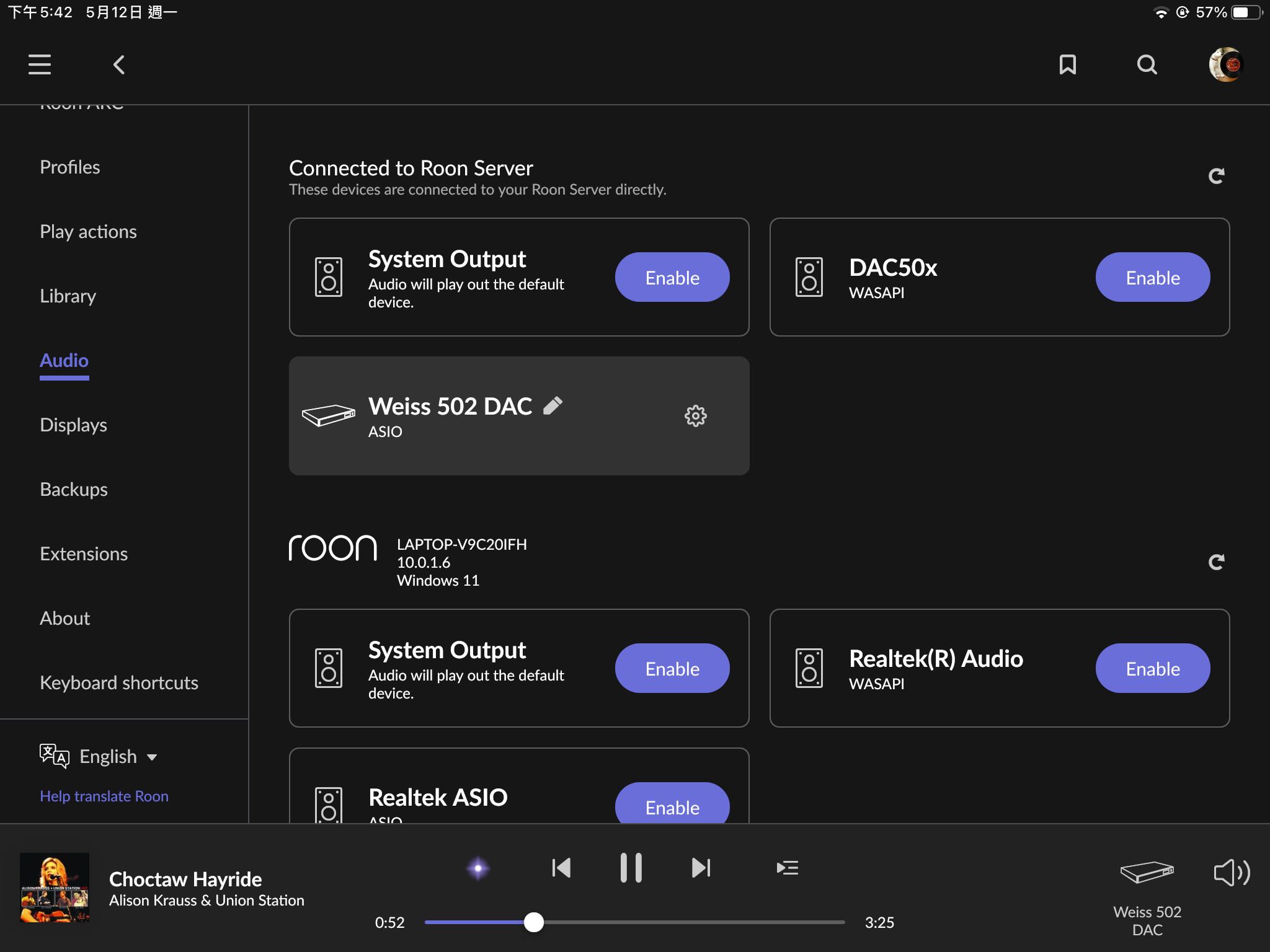This screenshot has height=952, width=1270.
Task: Enable Realtek ASIO device
Action: pos(672,804)
